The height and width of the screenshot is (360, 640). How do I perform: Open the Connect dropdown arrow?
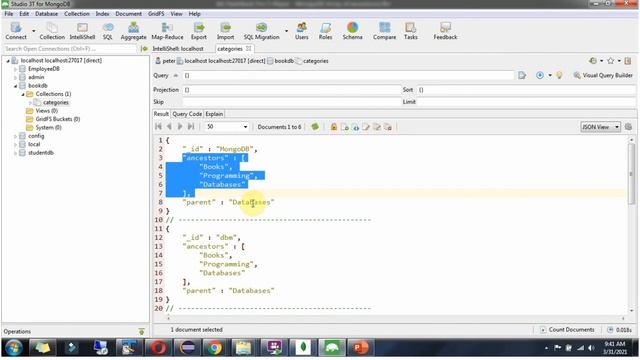[33, 31]
